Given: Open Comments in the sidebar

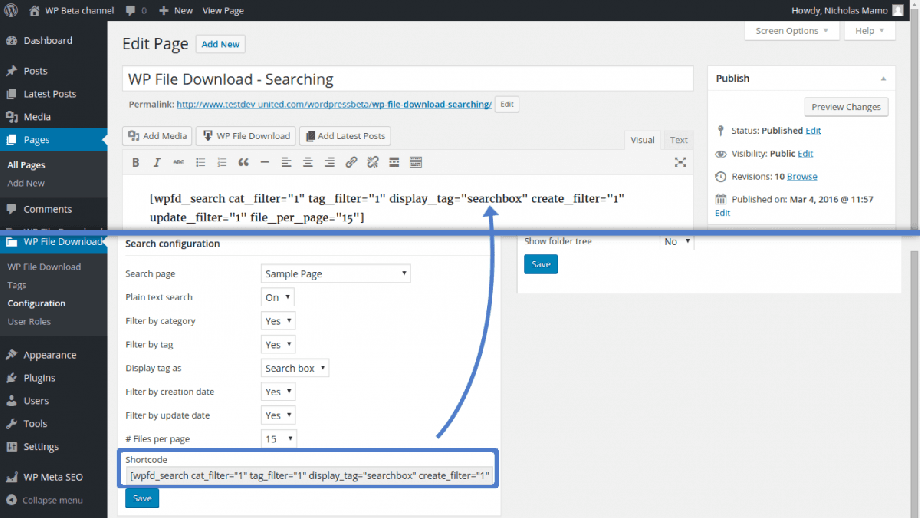Looking at the screenshot, I should point(48,209).
